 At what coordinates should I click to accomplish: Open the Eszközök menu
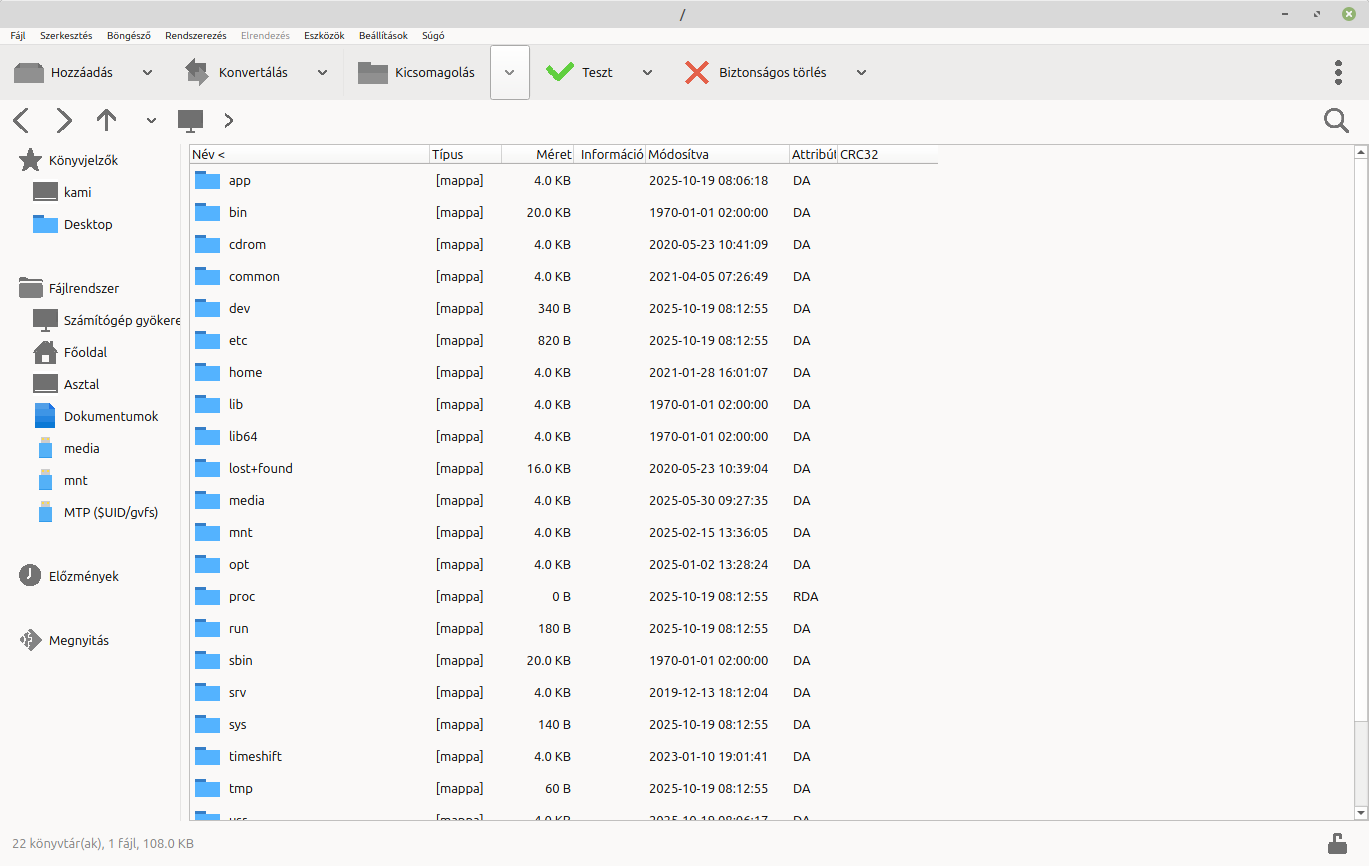click(324, 35)
